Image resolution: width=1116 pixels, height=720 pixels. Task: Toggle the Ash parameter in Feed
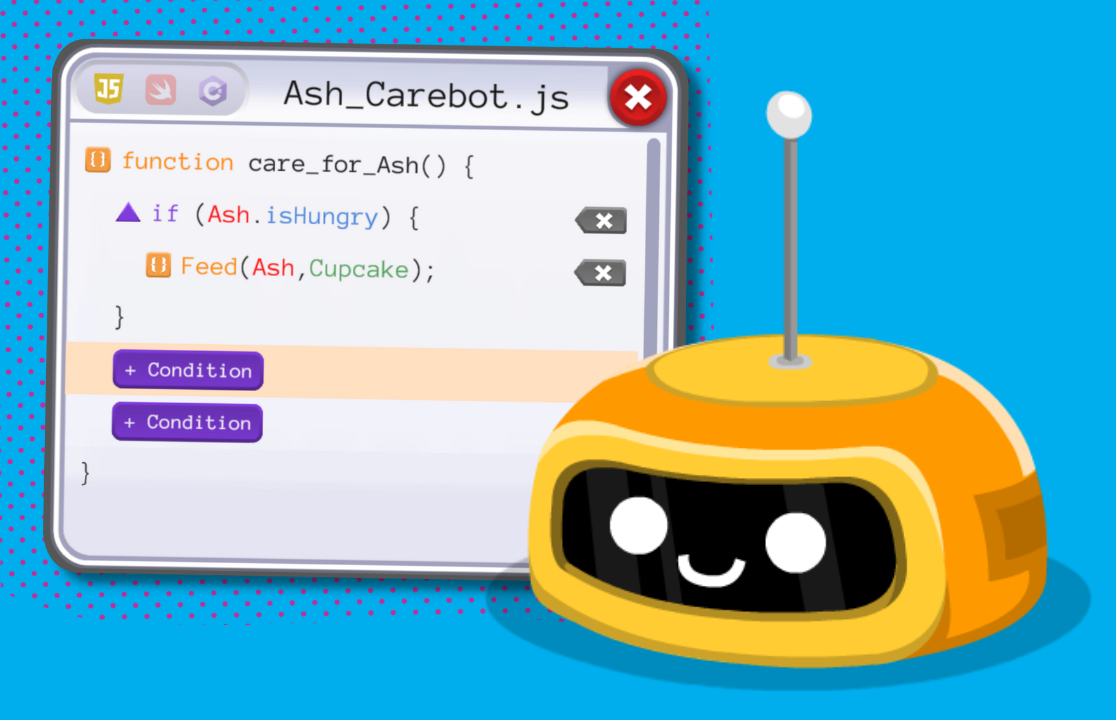(x=274, y=268)
